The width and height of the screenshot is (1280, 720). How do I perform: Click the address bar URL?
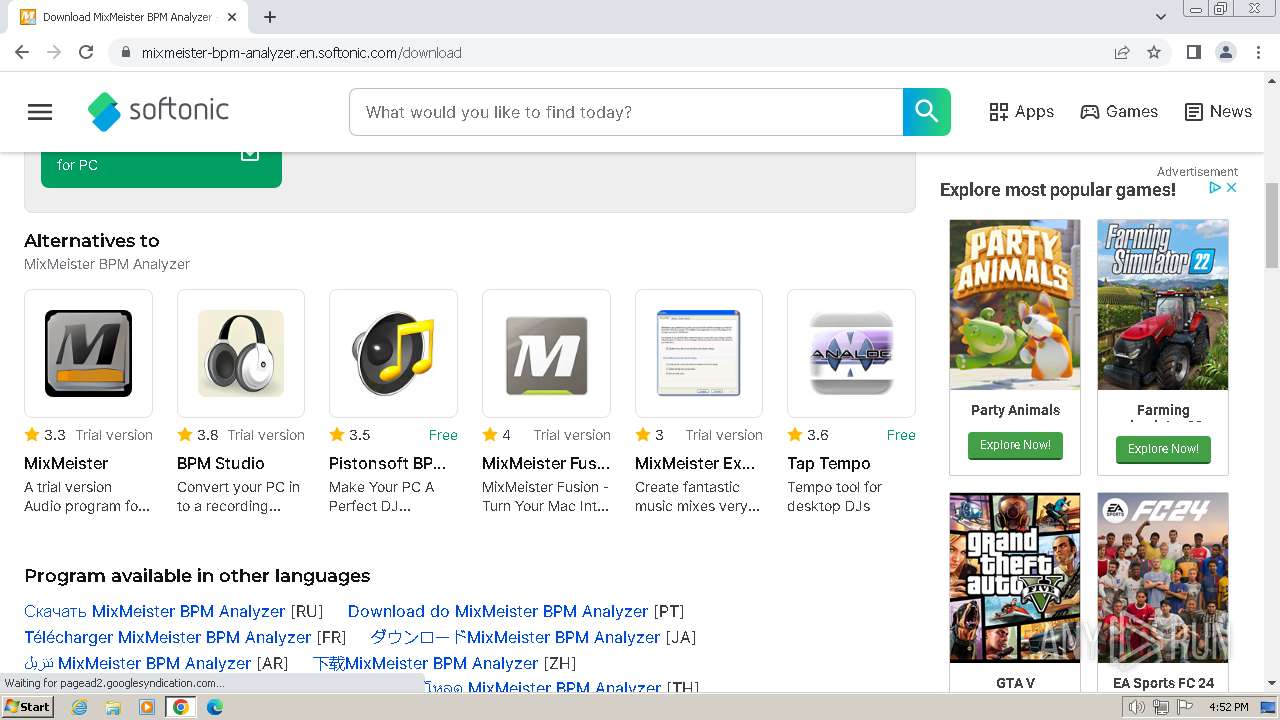[301, 53]
